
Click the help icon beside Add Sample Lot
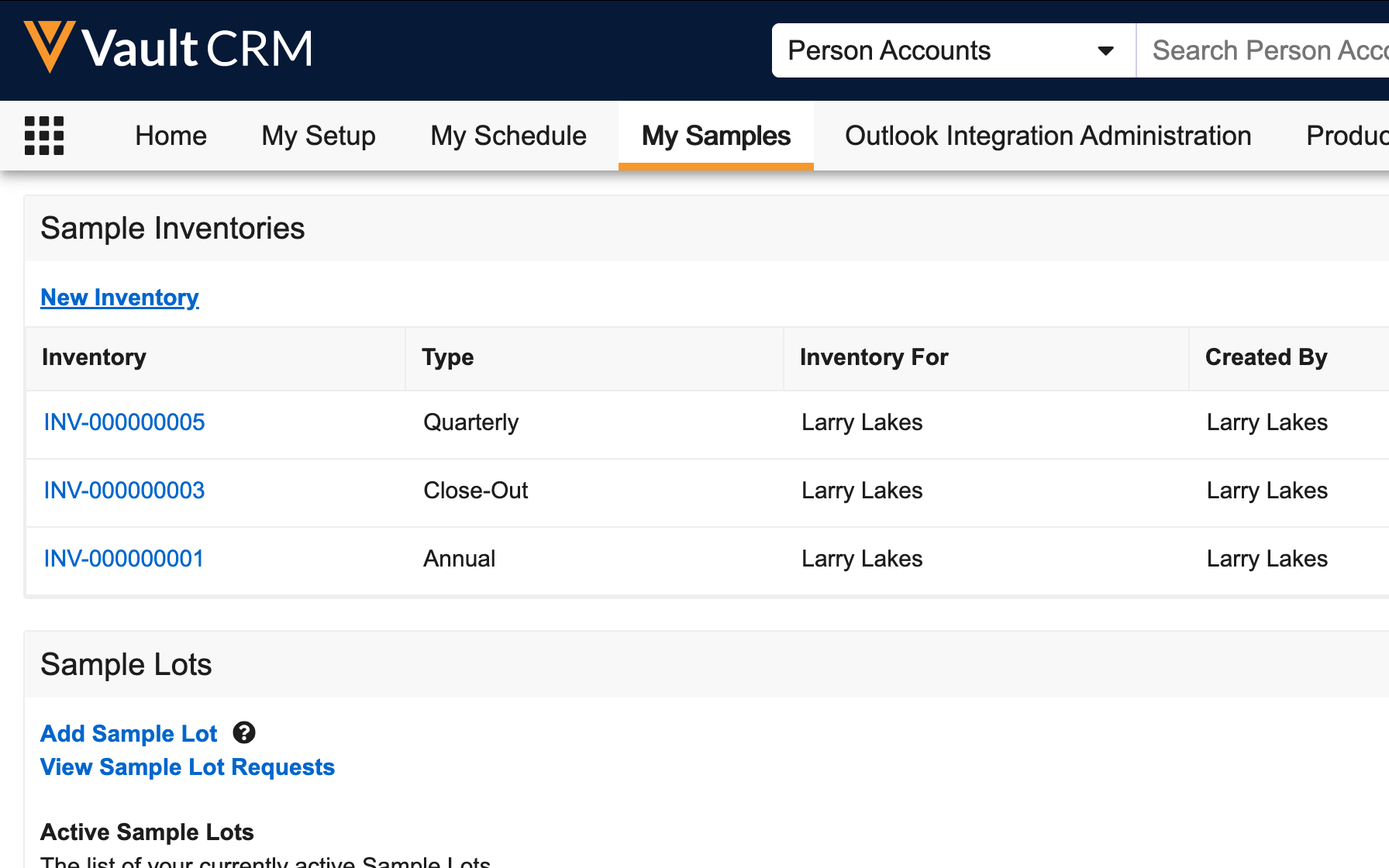[244, 732]
